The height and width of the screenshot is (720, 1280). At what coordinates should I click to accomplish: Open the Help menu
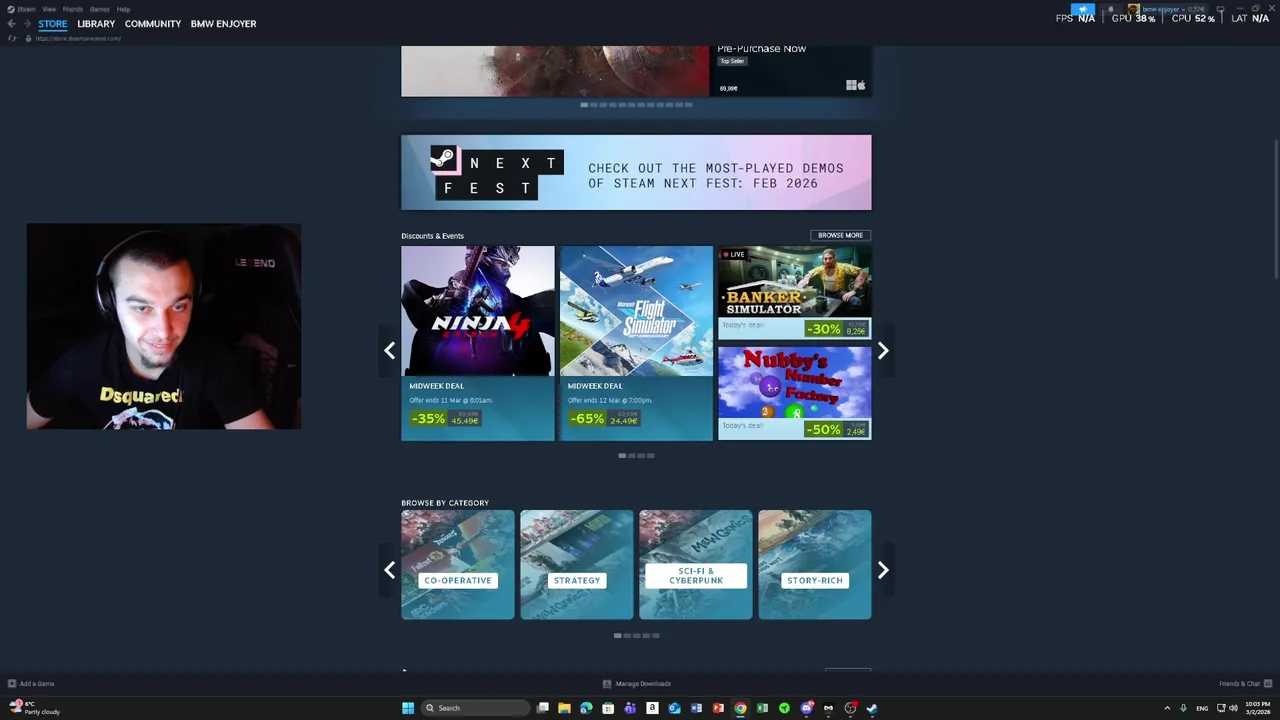(x=123, y=9)
